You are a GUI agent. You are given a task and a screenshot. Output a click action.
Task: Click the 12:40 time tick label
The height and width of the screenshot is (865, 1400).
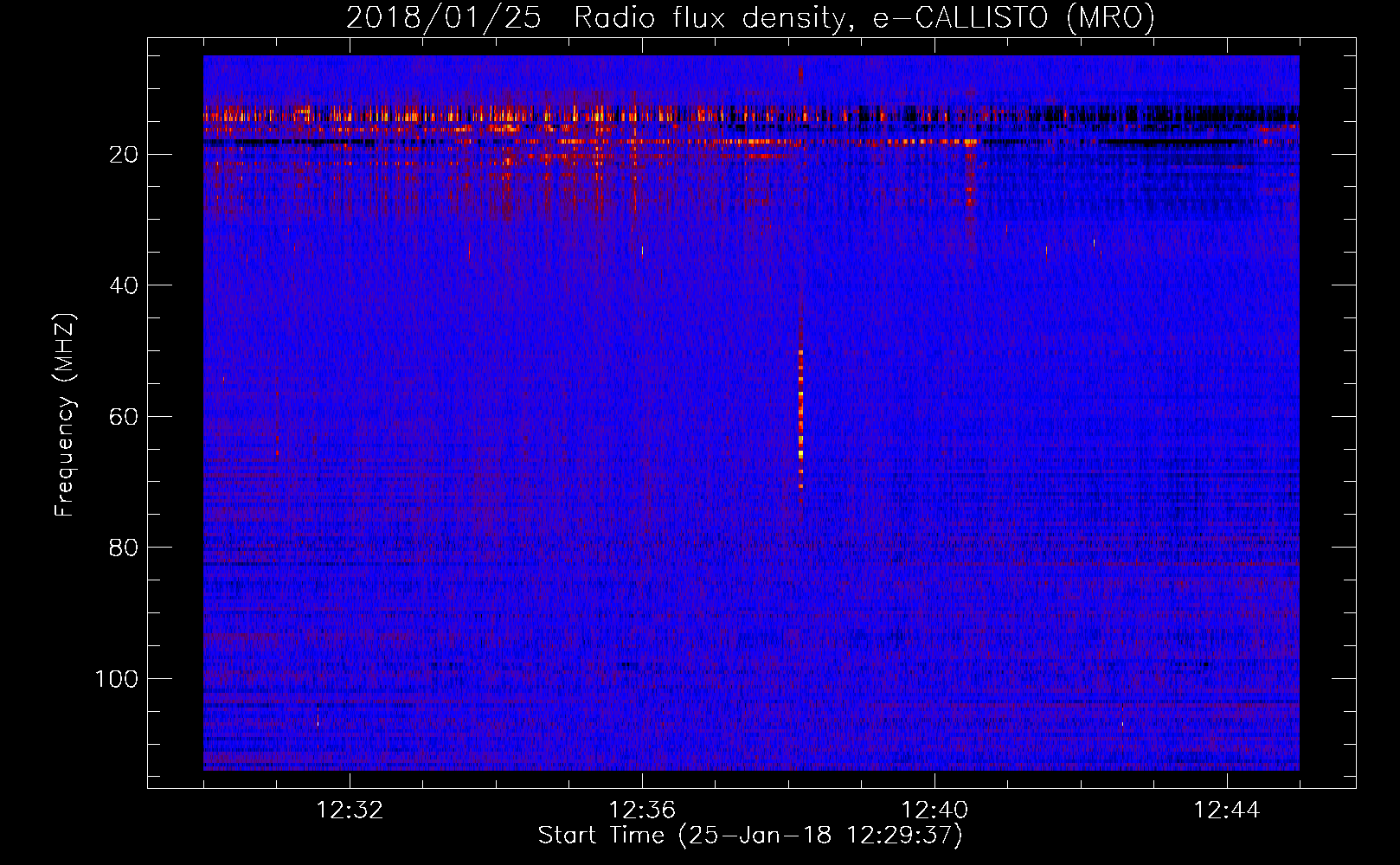tap(934, 811)
